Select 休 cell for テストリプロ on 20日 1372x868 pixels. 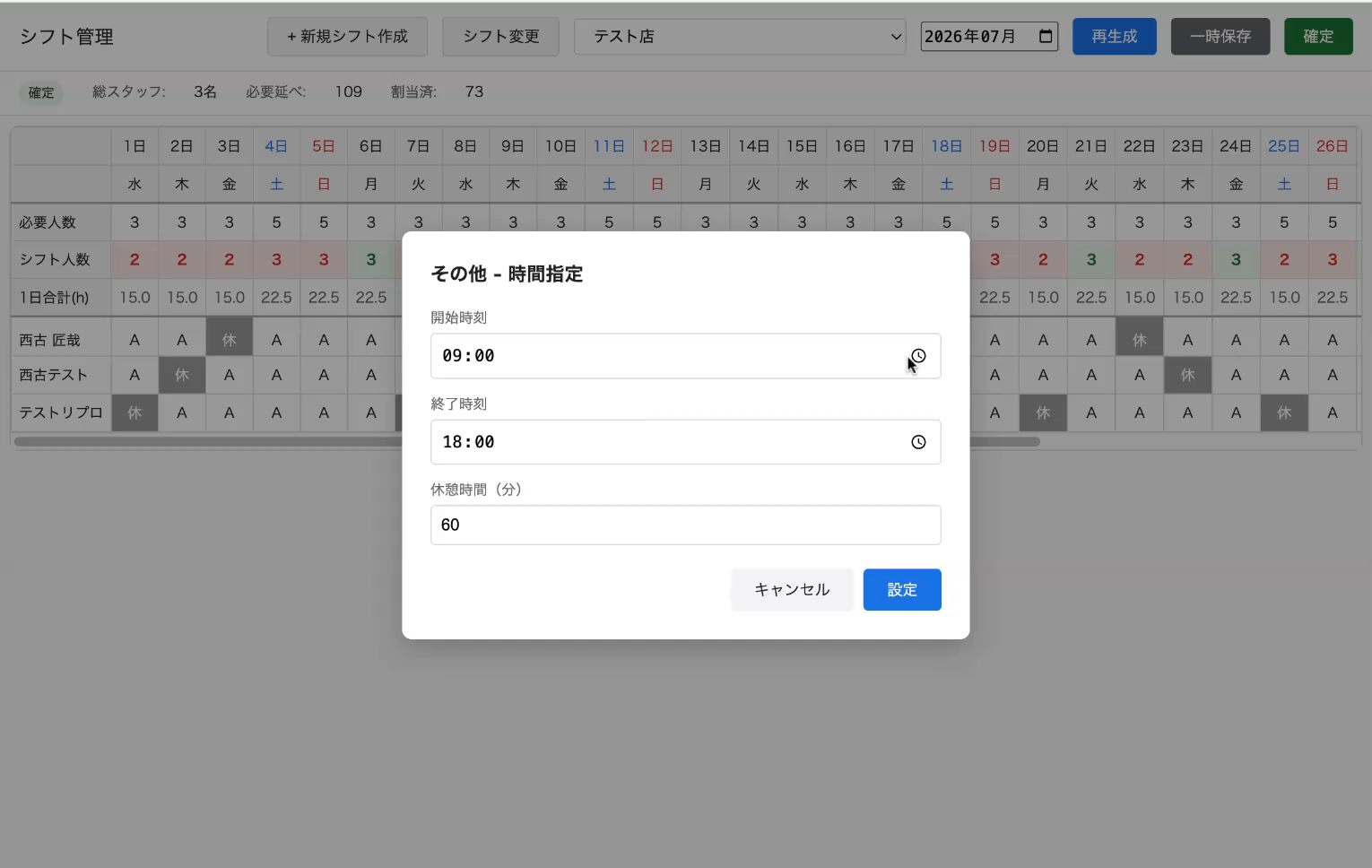1043,412
